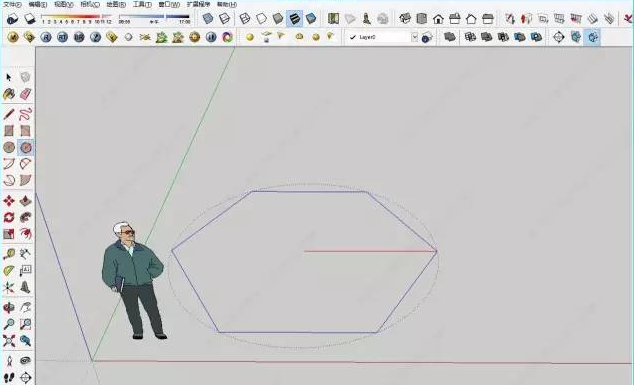Click the Zoom Extents tool

tap(9, 341)
